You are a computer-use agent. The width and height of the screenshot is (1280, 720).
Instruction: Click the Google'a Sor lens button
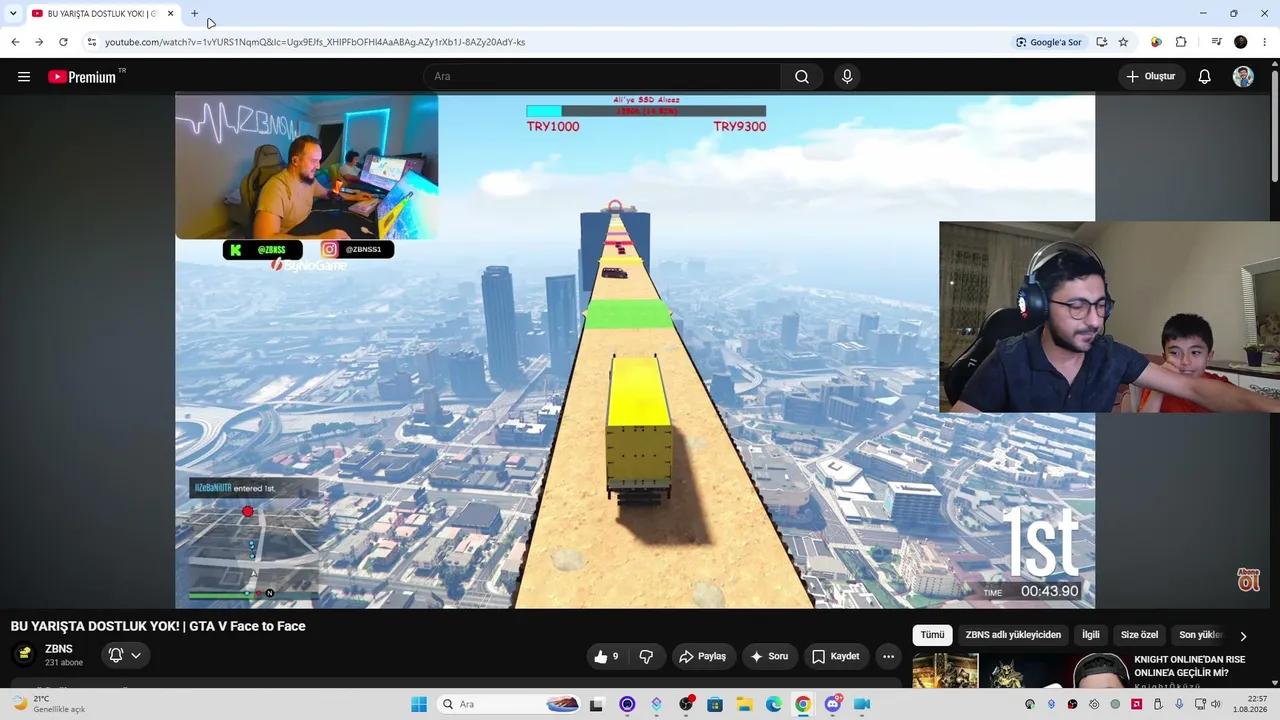click(x=1049, y=42)
